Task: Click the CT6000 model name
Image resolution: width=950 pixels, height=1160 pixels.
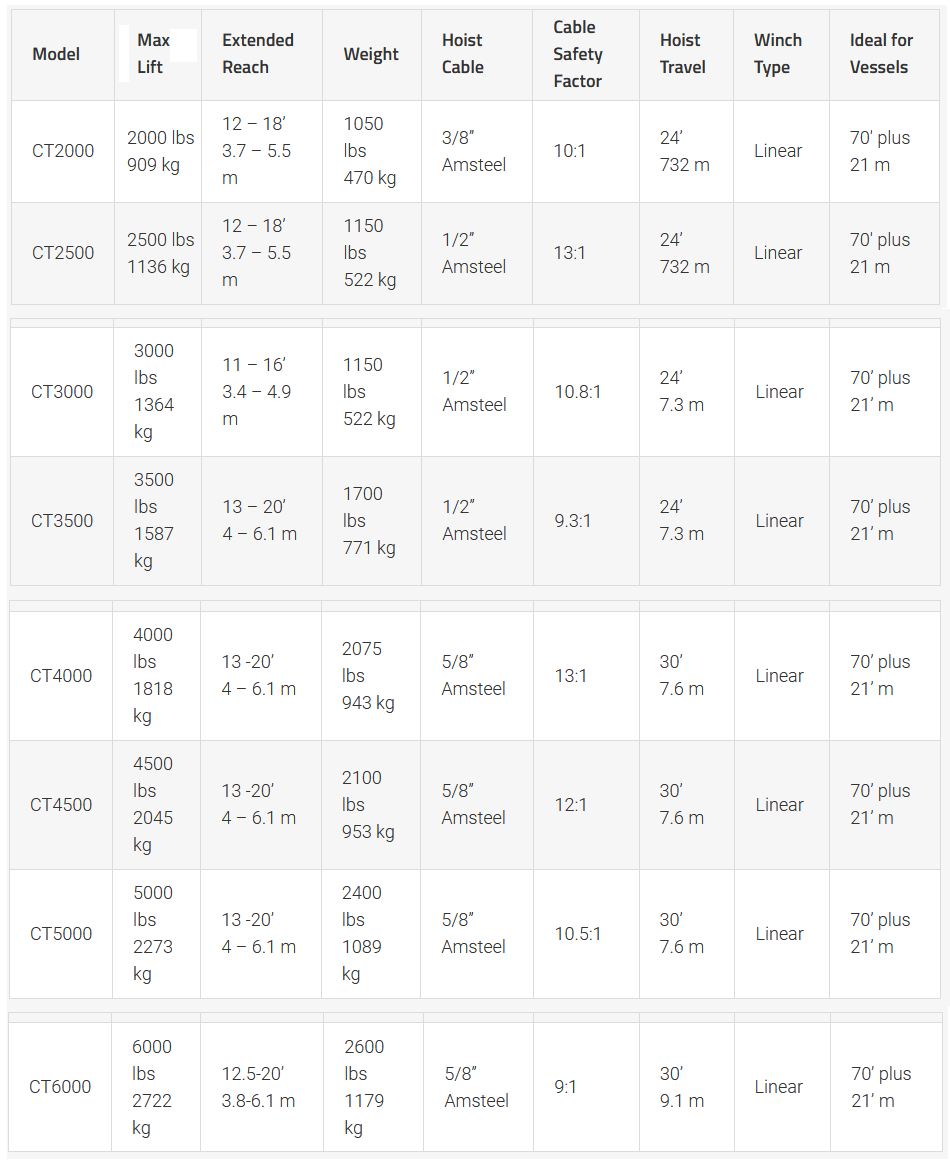Action: [x=61, y=1087]
